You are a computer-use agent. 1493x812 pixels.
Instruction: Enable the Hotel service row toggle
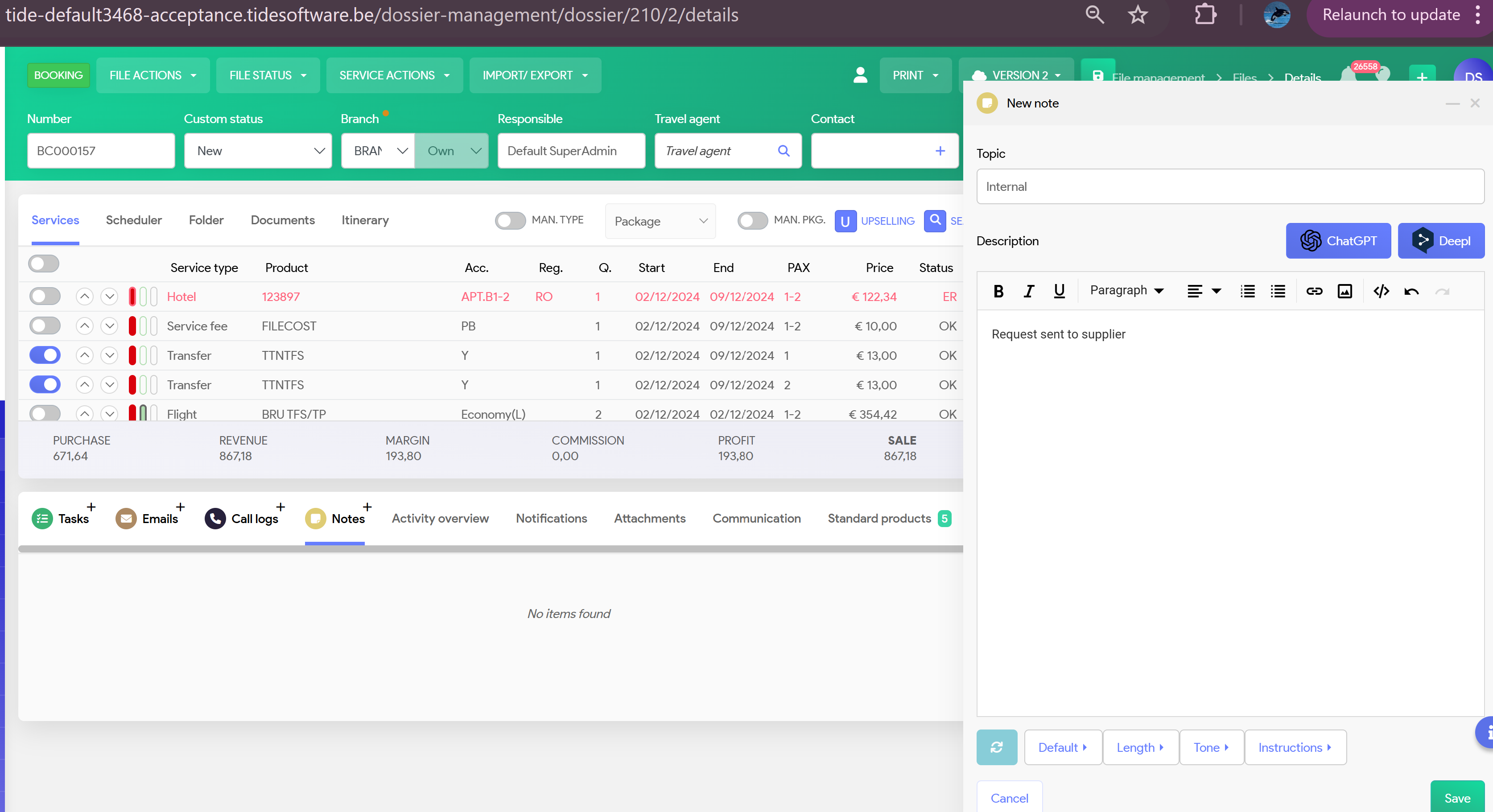(45, 296)
